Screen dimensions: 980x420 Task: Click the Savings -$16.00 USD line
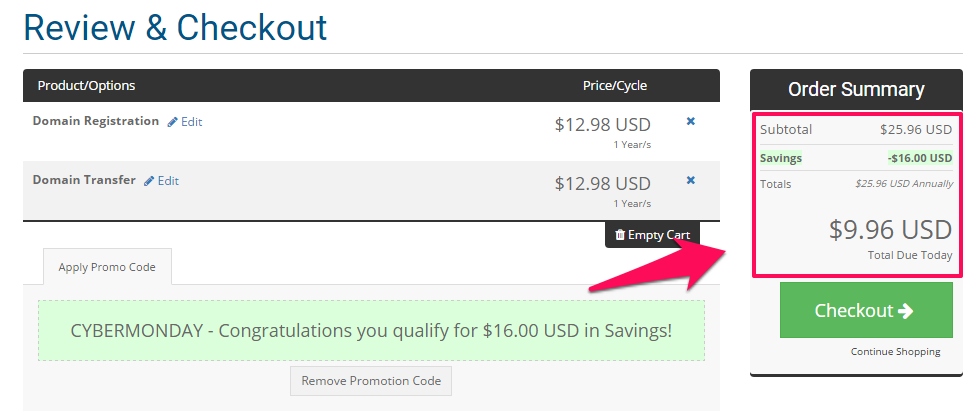[x=856, y=158]
